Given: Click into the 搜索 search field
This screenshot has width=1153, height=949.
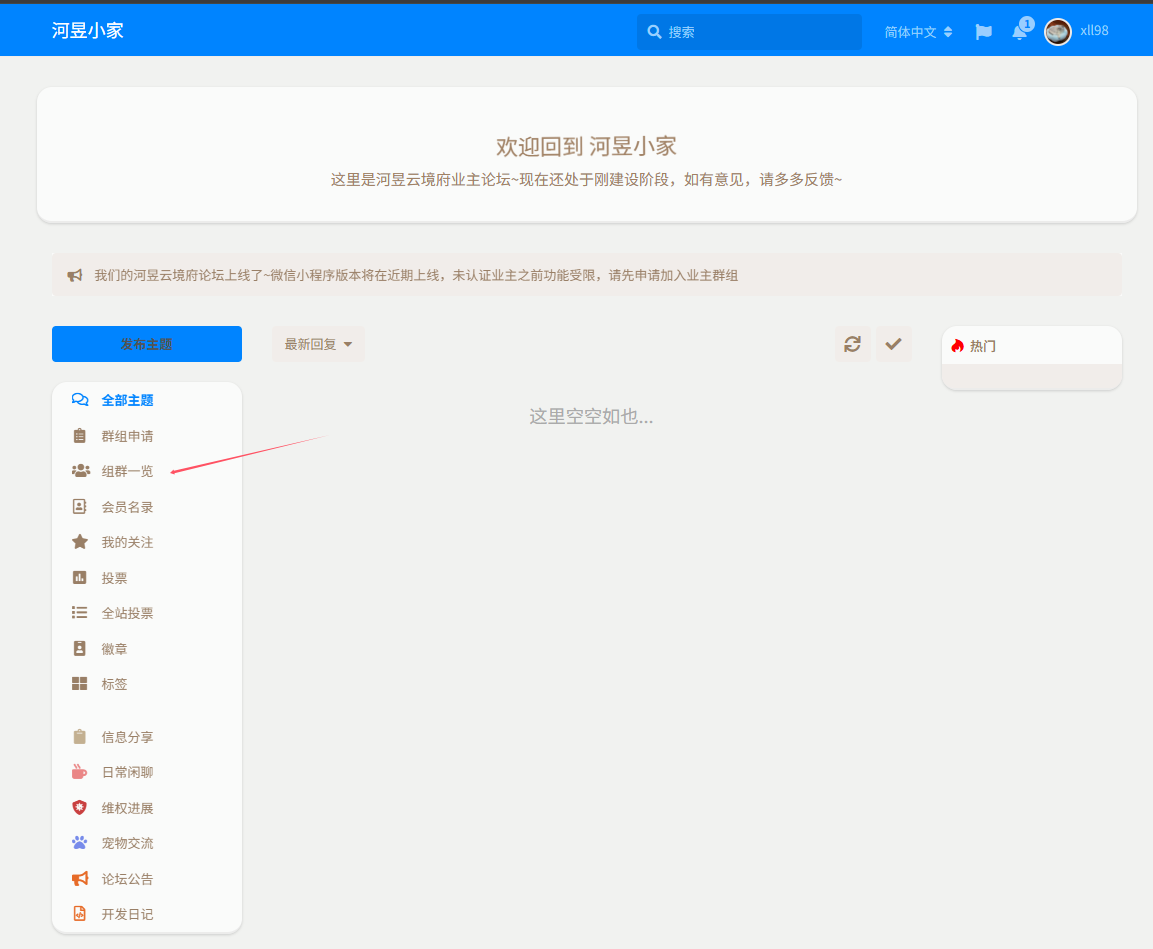Looking at the screenshot, I should pyautogui.click(x=760, y=32).
